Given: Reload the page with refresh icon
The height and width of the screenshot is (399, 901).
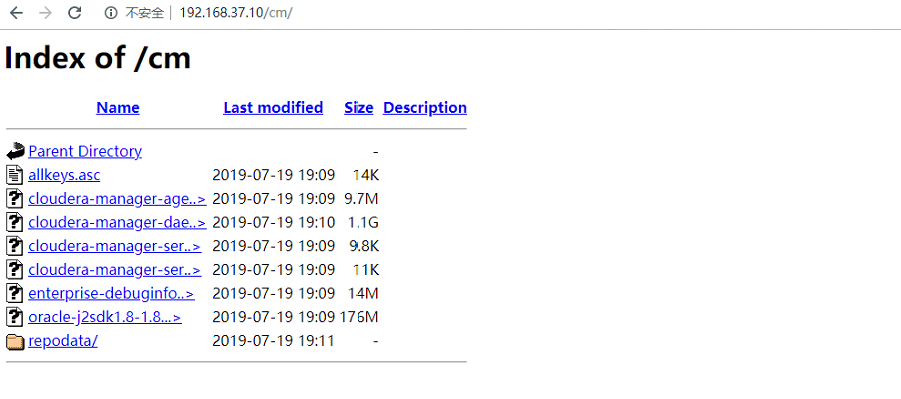Looking at the screenshot, I should (75, 13).
